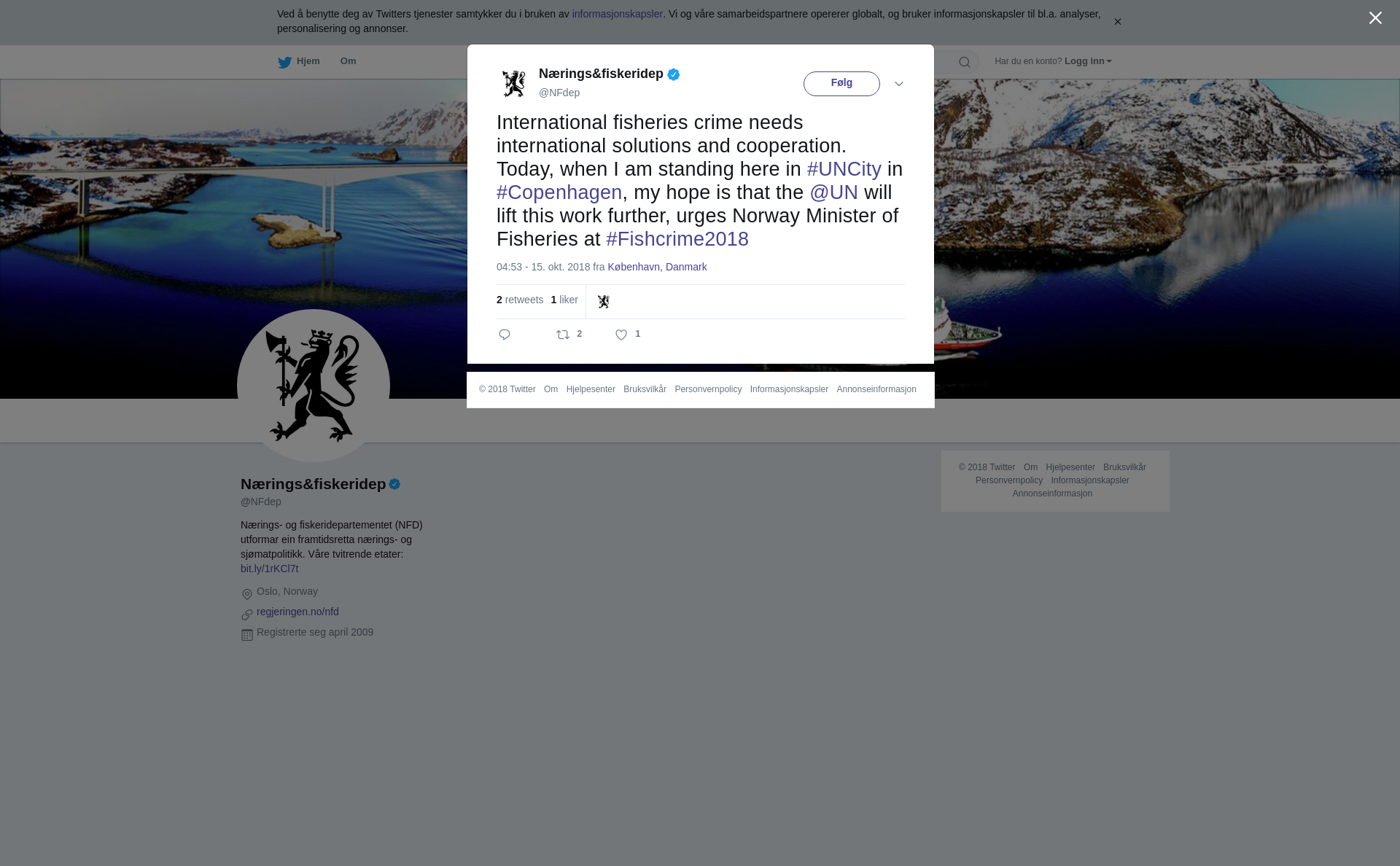Open informasjonskapsler link in banner
The width and height of the screenshot is (1400, 866).
617,14
